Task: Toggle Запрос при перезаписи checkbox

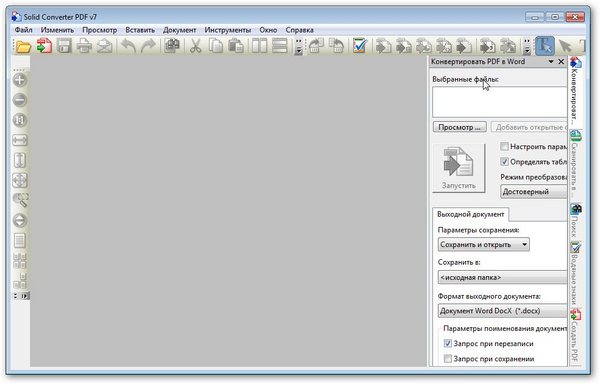Action: 447,343
